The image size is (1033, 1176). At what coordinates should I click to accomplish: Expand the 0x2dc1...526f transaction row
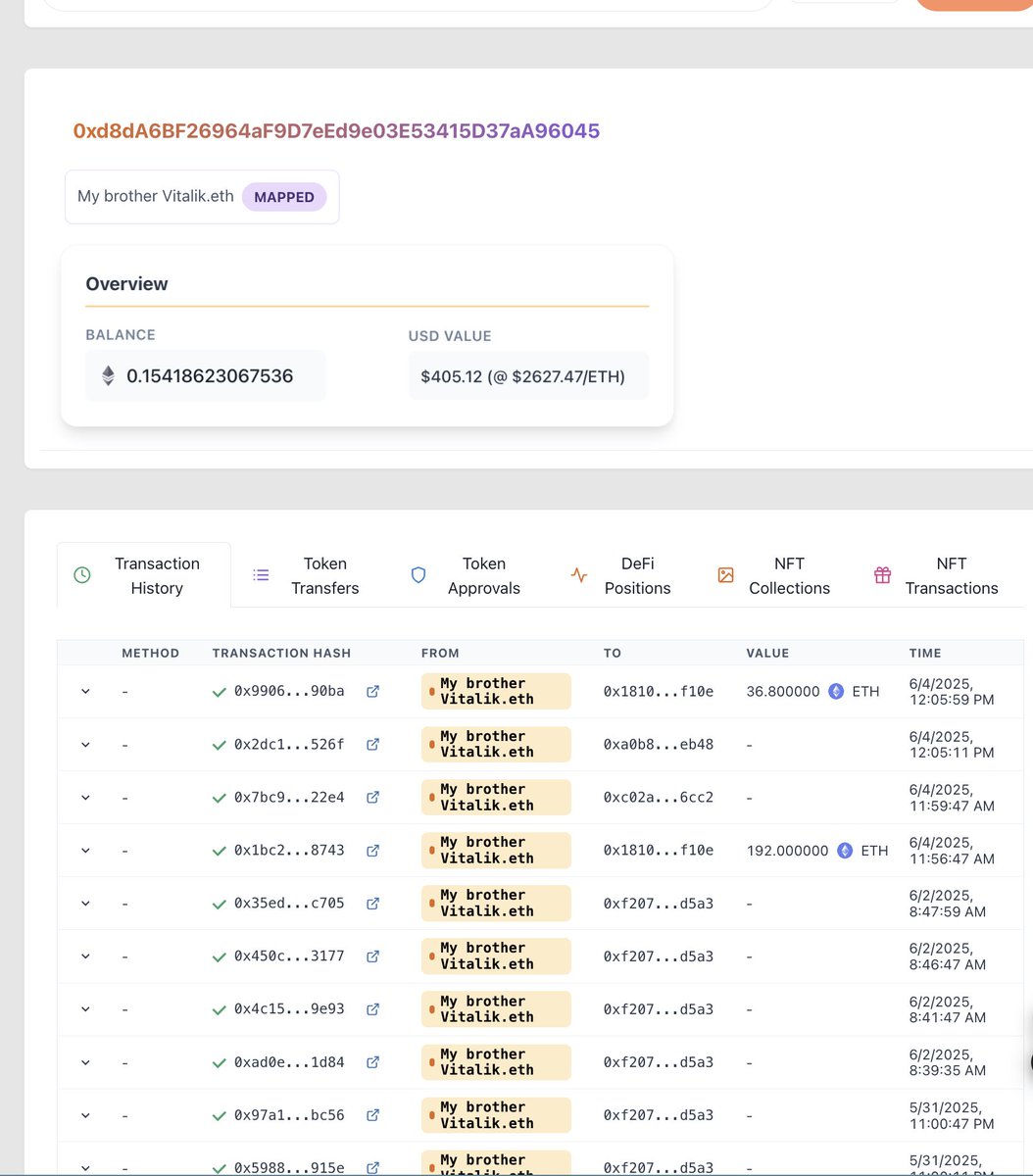click(85, 745)
